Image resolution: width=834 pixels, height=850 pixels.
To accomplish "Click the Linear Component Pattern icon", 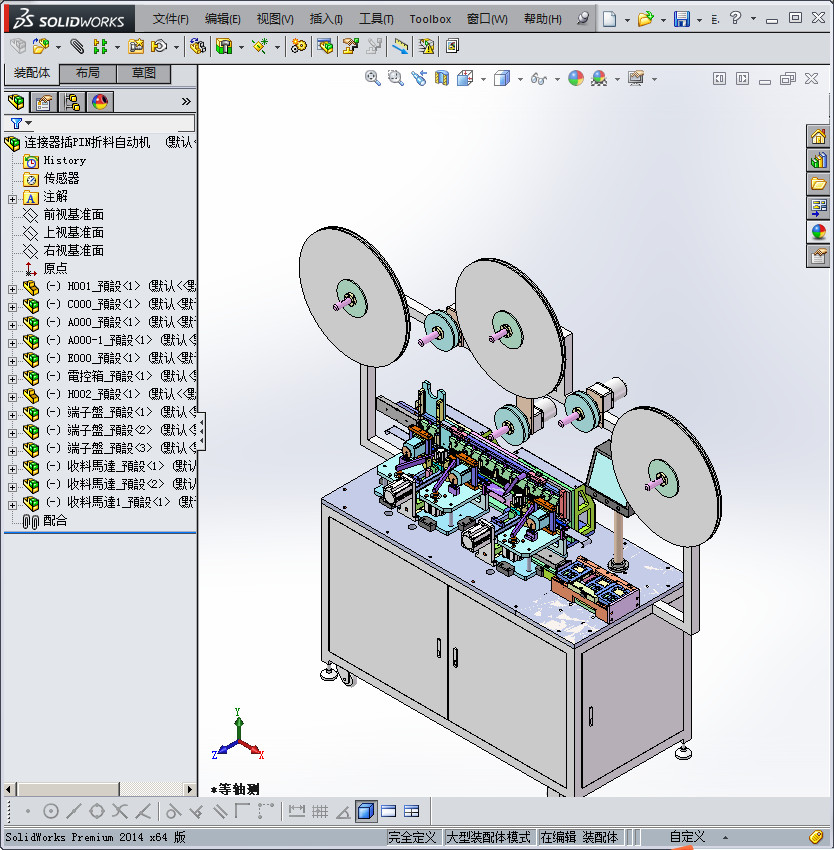I will (100, 46).
